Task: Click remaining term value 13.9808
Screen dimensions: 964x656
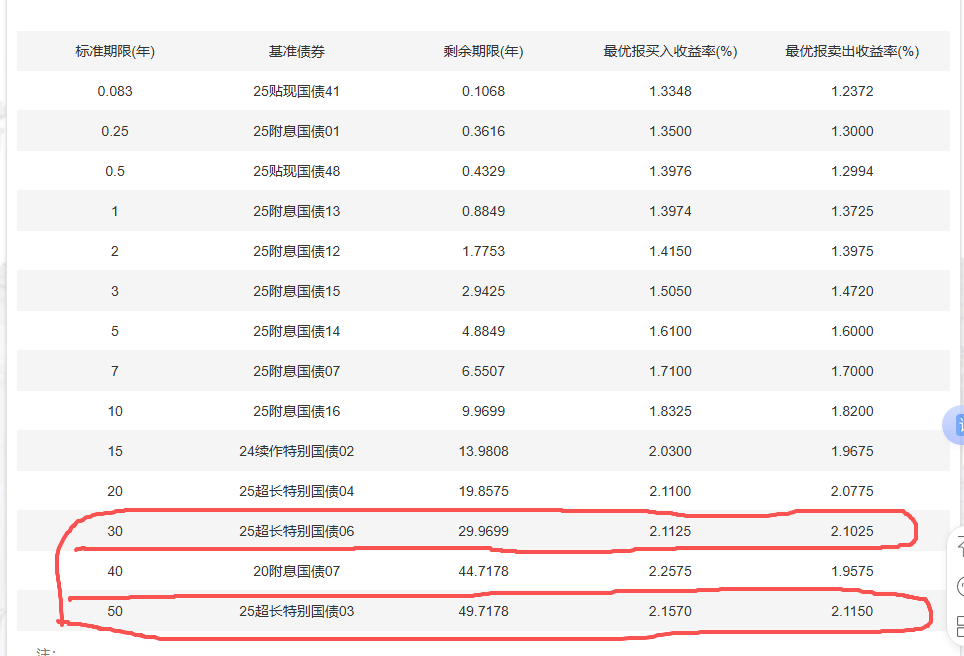Action: click(x=483, y=451)
